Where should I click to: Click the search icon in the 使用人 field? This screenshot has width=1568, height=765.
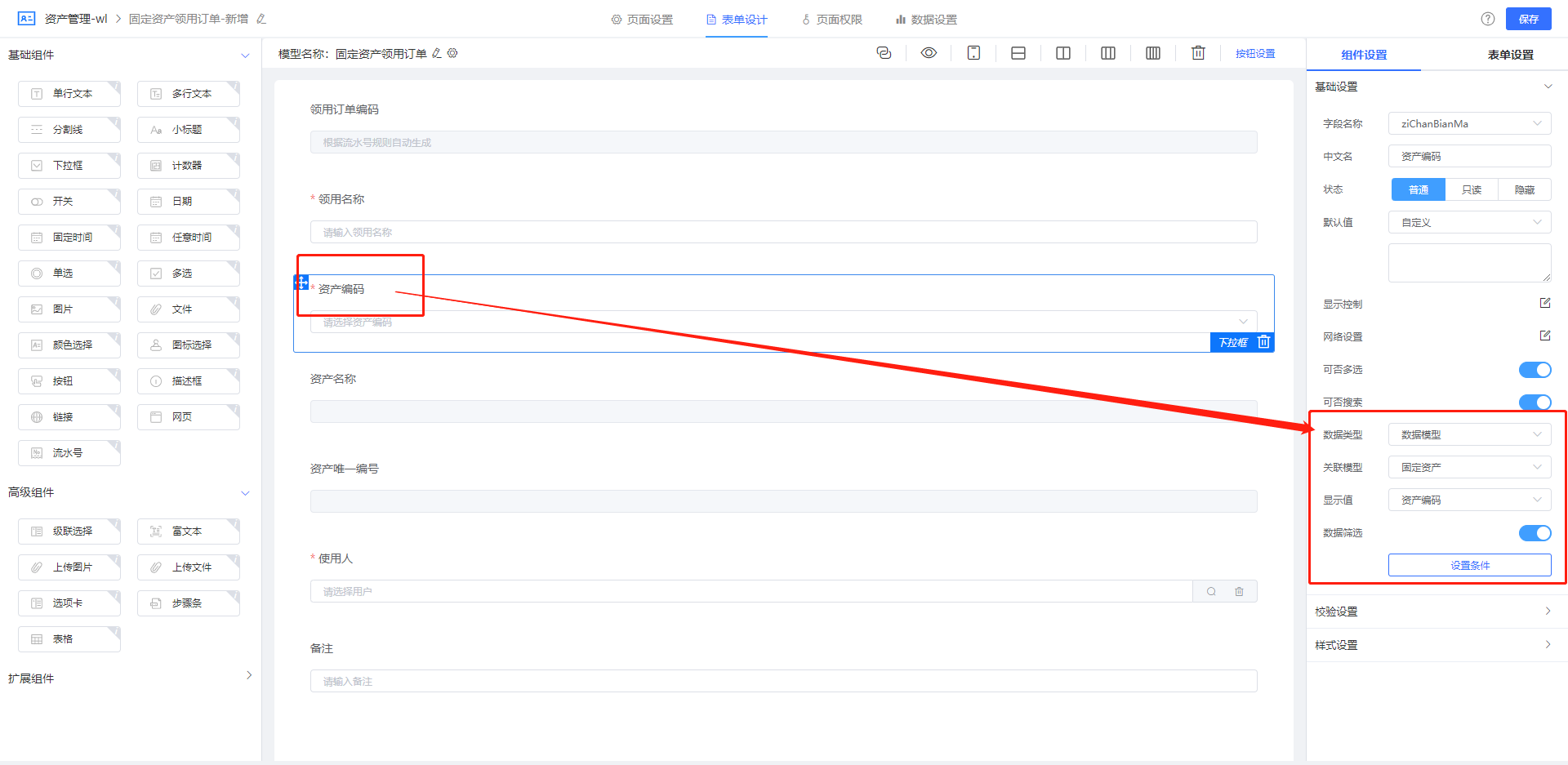[x=1212, y=591]
